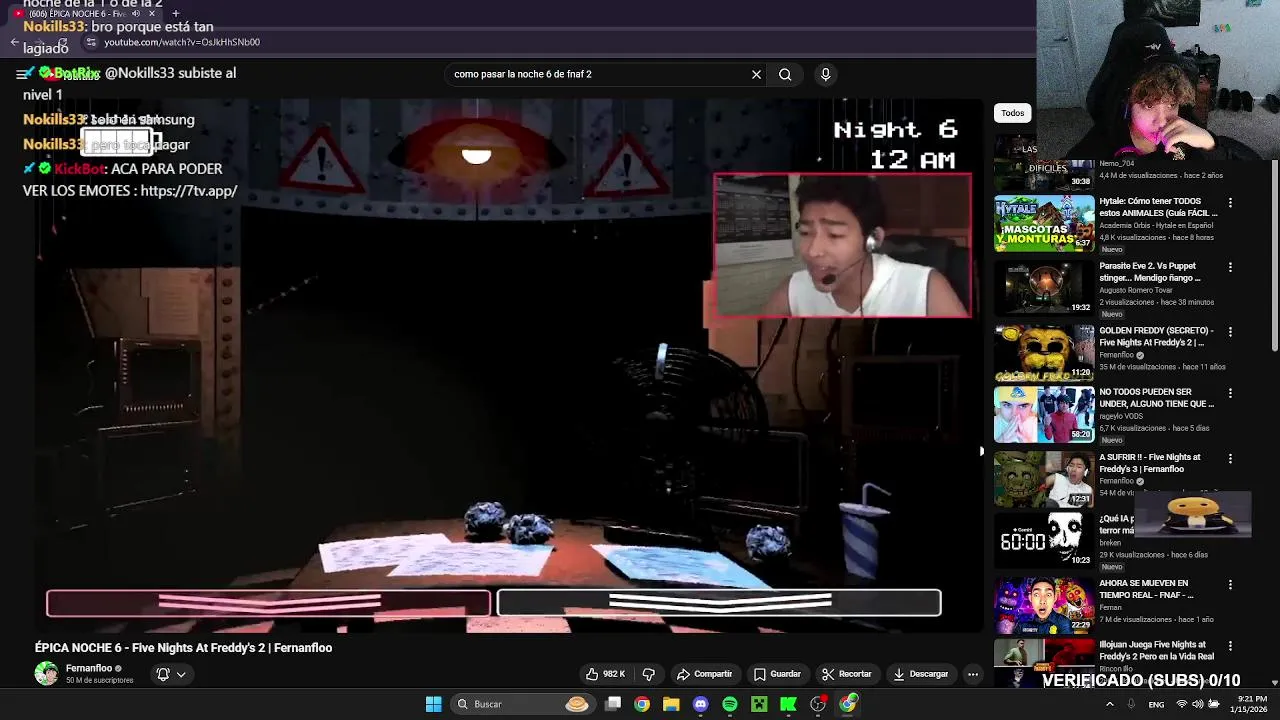Open Spotify from the taskbar
Viewport: 1280px width, 720px height.
(x=729, y=704)
